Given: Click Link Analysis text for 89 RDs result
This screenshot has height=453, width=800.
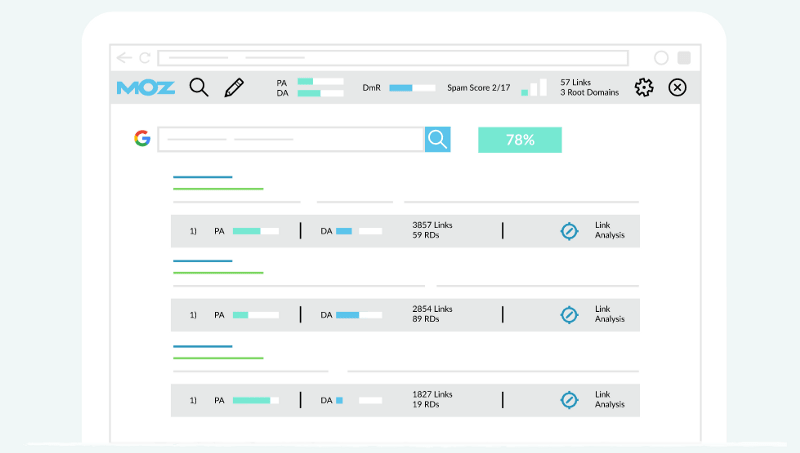Looking at the screenshot, I should pyautogui.click(x=610, y=314).
